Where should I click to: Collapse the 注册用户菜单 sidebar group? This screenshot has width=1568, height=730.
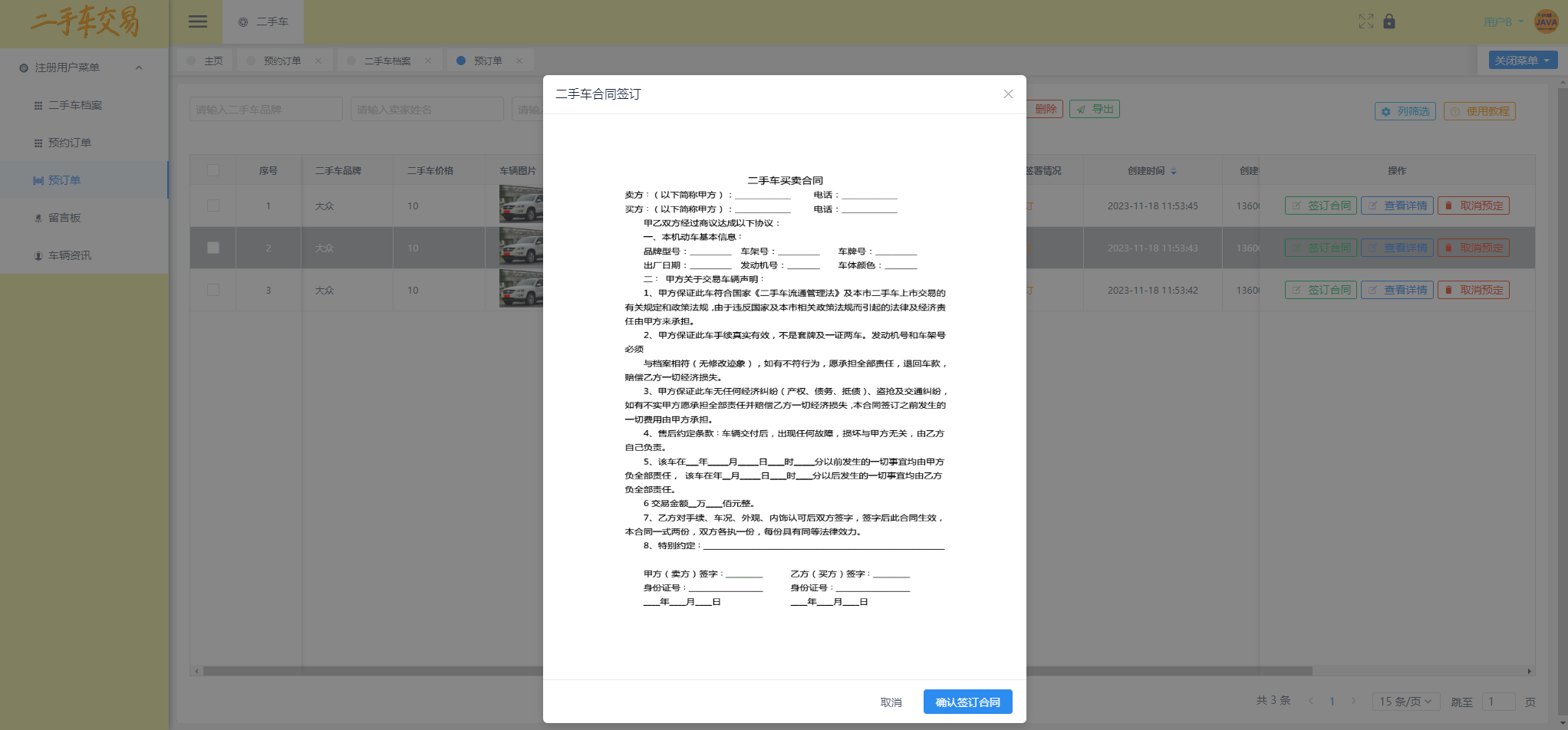coord(83,67)
